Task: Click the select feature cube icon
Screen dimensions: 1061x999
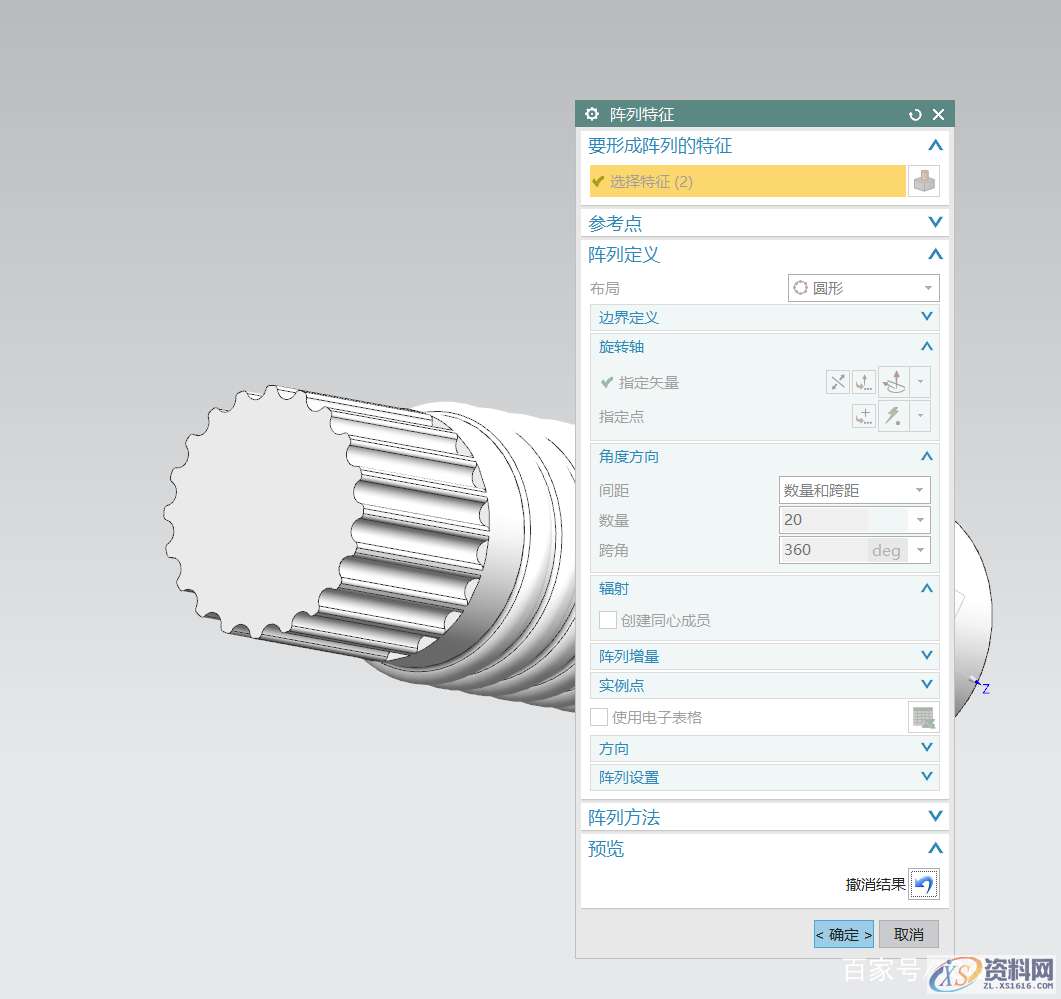Action: pos(924,181)
